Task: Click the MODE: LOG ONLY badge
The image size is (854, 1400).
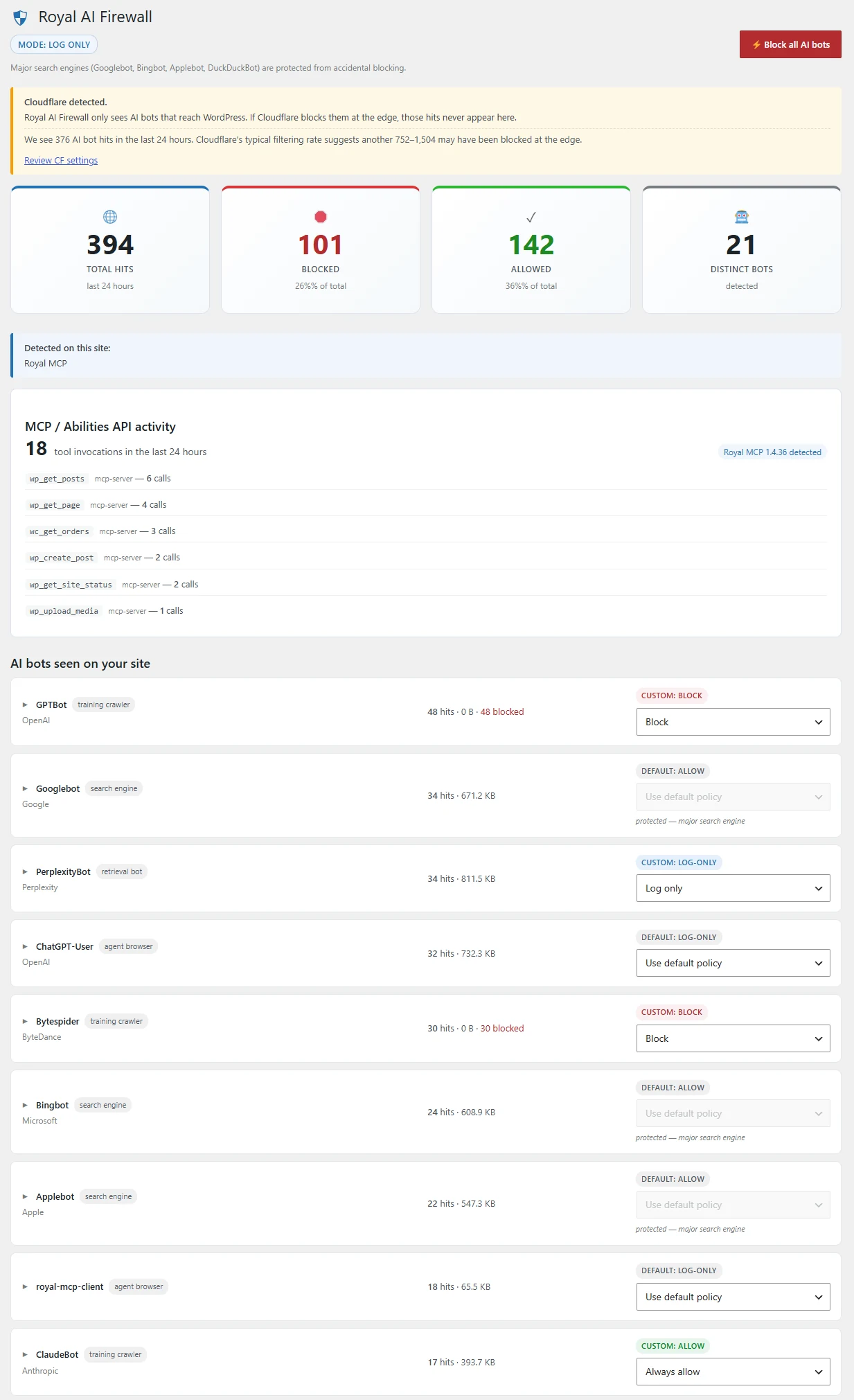Action: (54, 44)
